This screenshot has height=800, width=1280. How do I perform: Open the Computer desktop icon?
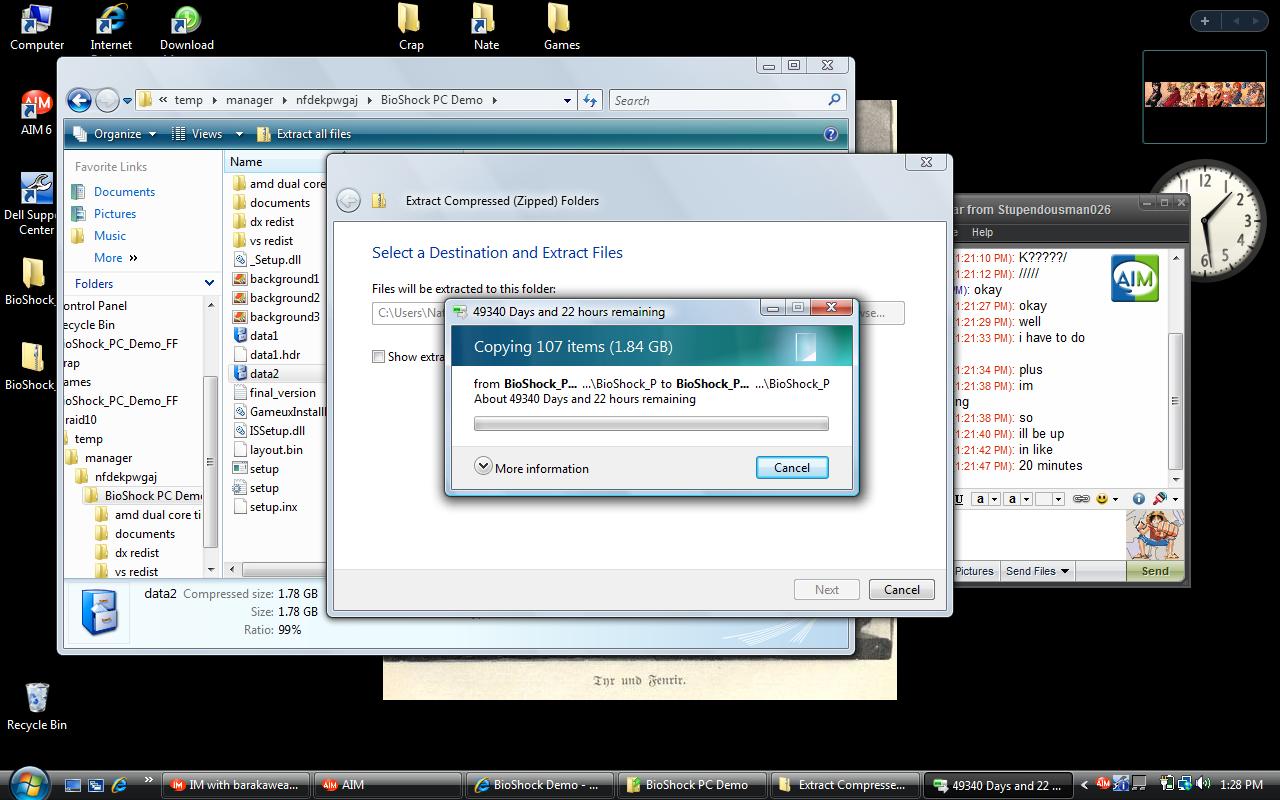point(37,27)
